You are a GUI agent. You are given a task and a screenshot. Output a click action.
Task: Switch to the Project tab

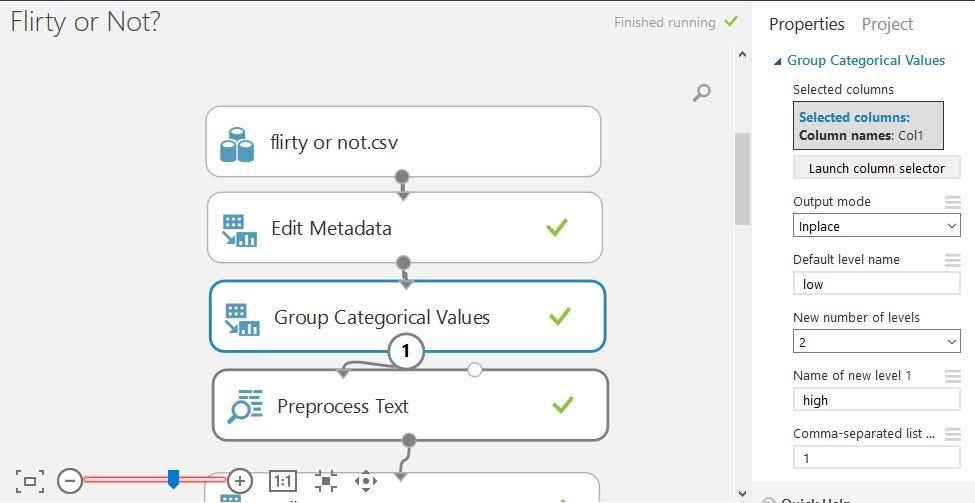pyautogui.click(x=887, y=24)
